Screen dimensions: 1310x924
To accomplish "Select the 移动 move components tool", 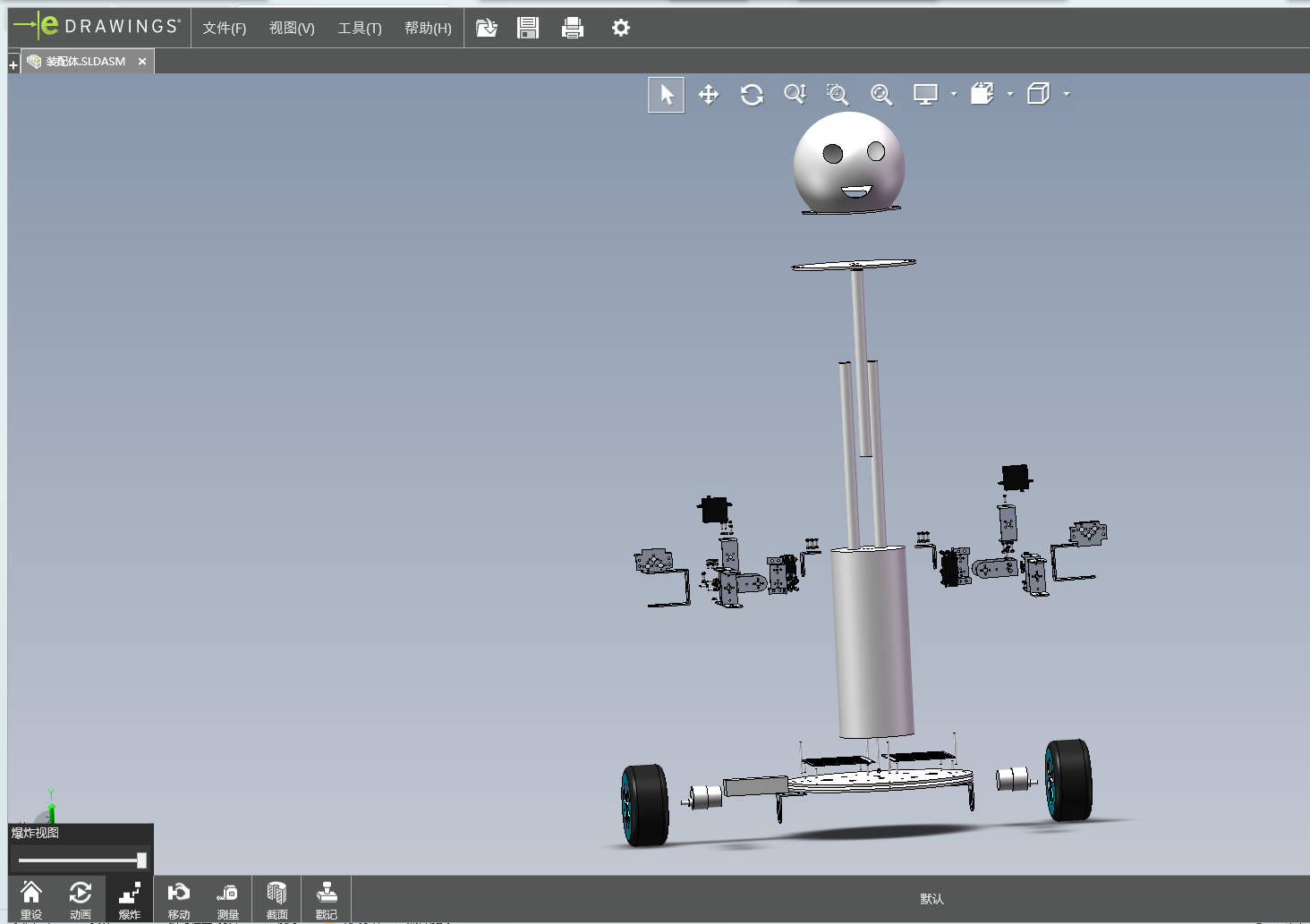I will tap(179, 899).
